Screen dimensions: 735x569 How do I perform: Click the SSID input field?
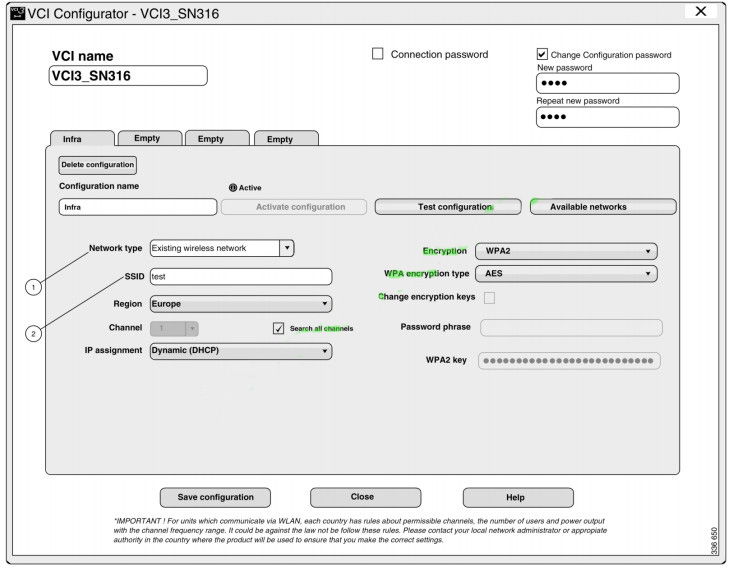241,277
